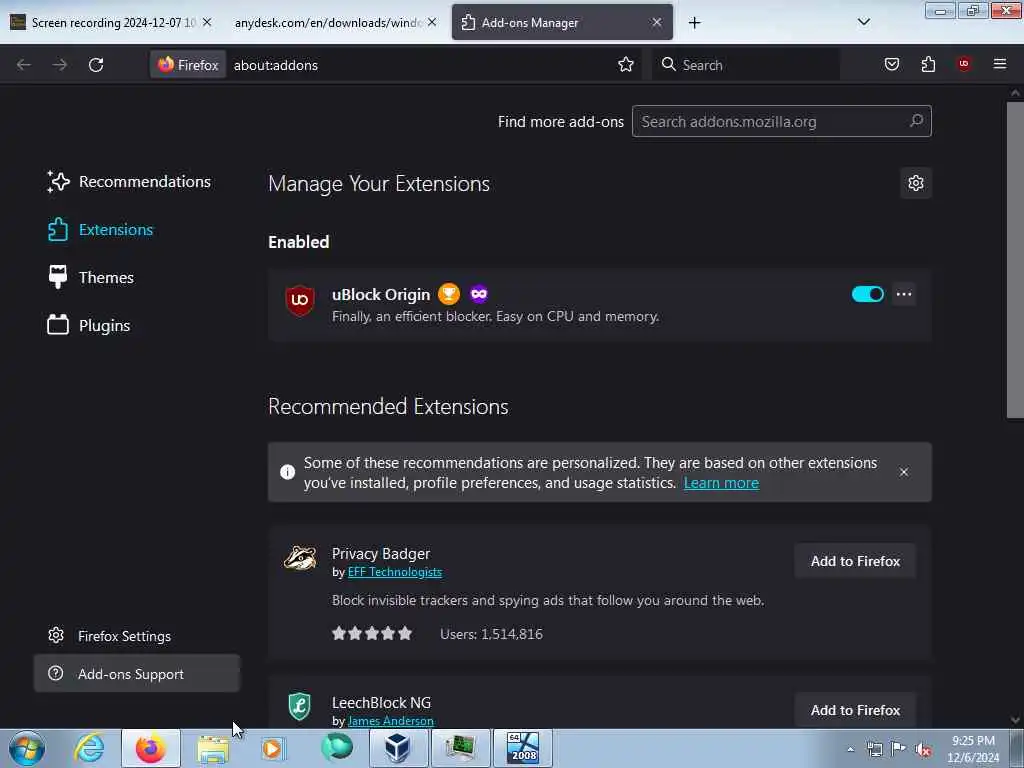The height and width of the screenshot is (768, 1024).
Task: Go forward to next page
Action: tap(59, 65)
